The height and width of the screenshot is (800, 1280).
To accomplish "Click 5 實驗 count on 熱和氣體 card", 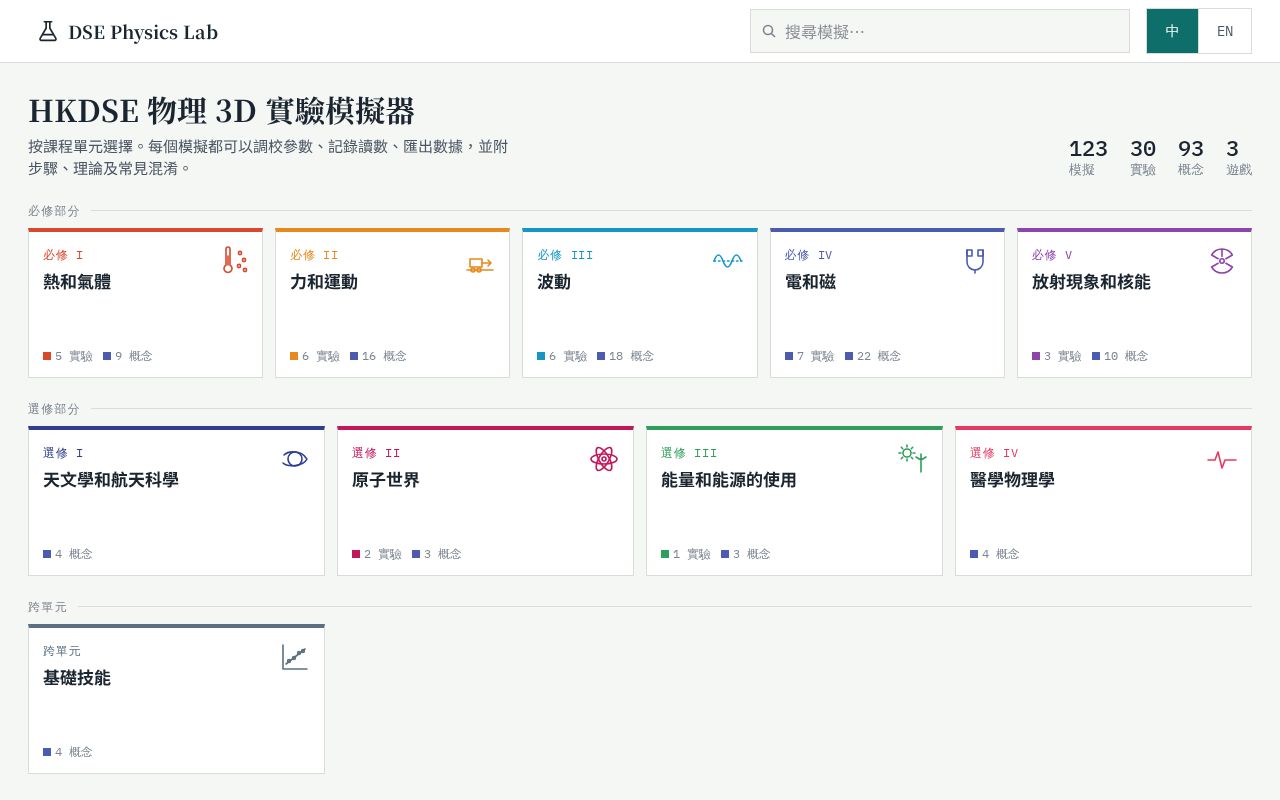I will click(68, 356).
